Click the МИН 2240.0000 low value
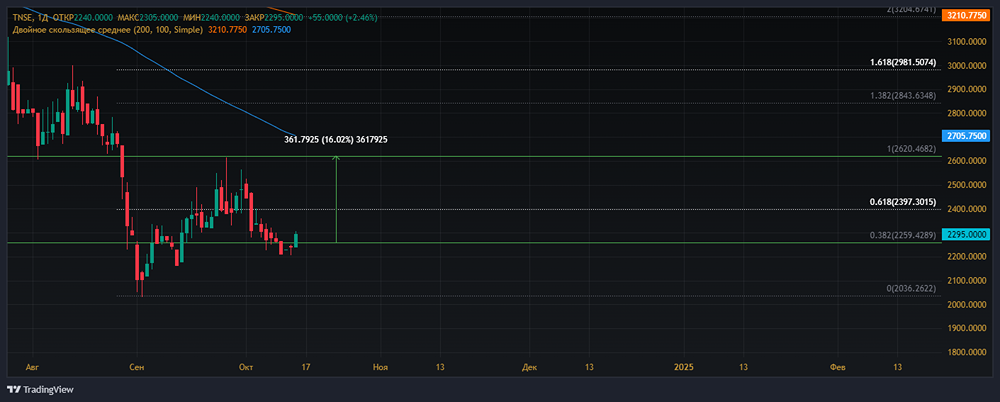This screenshot has width=1000, height=402. (210, 18)
